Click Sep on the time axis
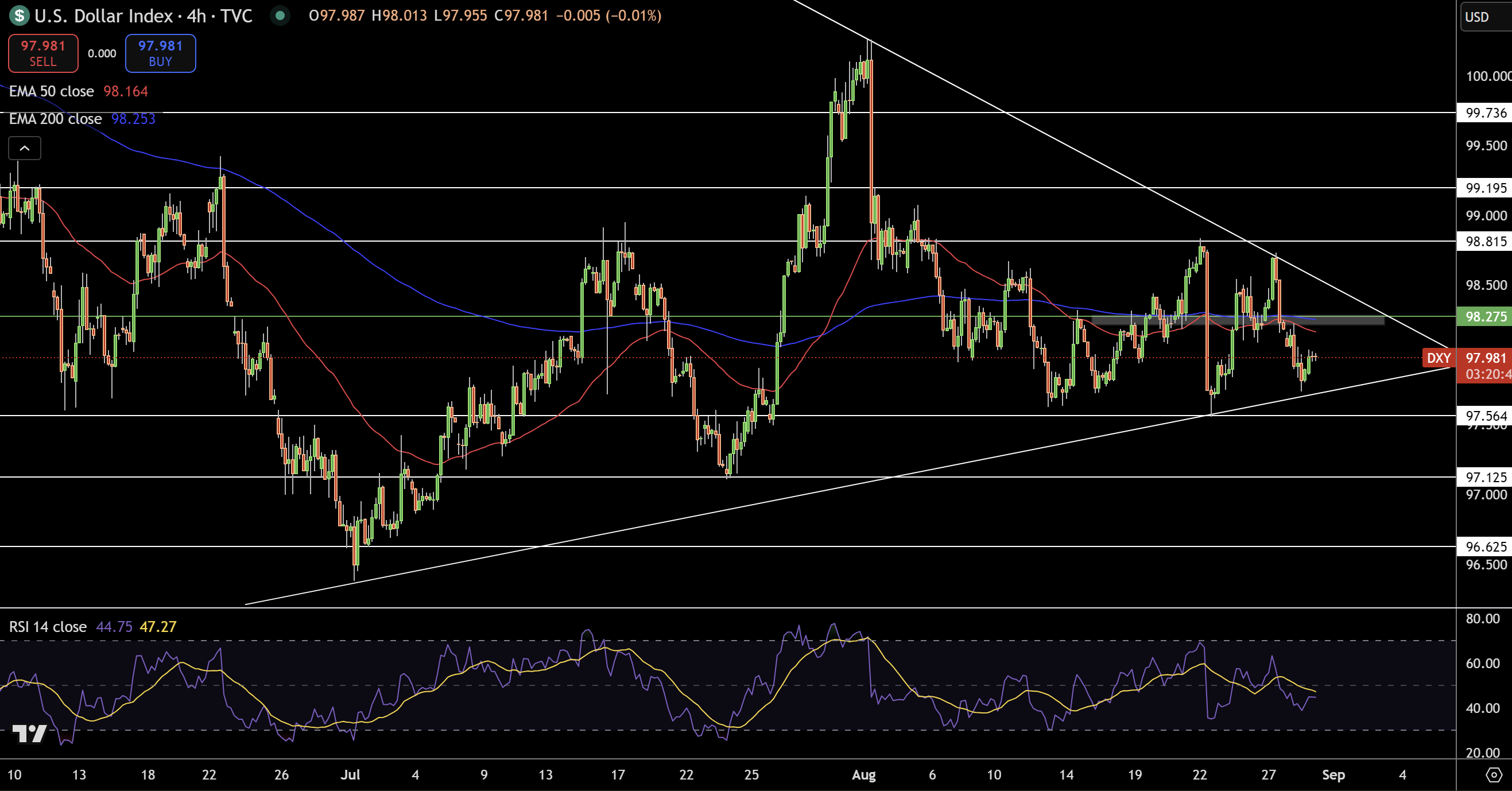The height and width of the screenshot is (791, 1512). coord(1335,774)
